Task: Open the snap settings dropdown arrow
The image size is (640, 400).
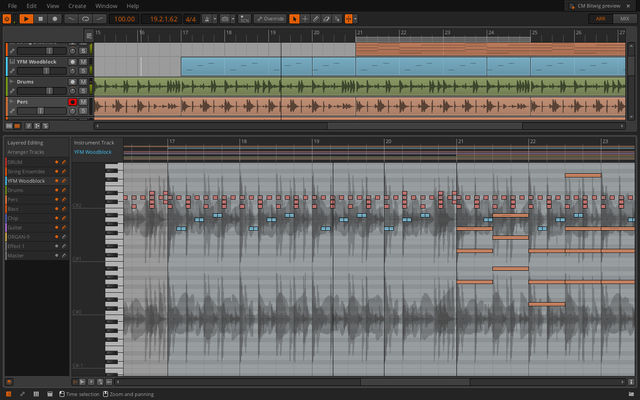Action: tap(356, 19)
